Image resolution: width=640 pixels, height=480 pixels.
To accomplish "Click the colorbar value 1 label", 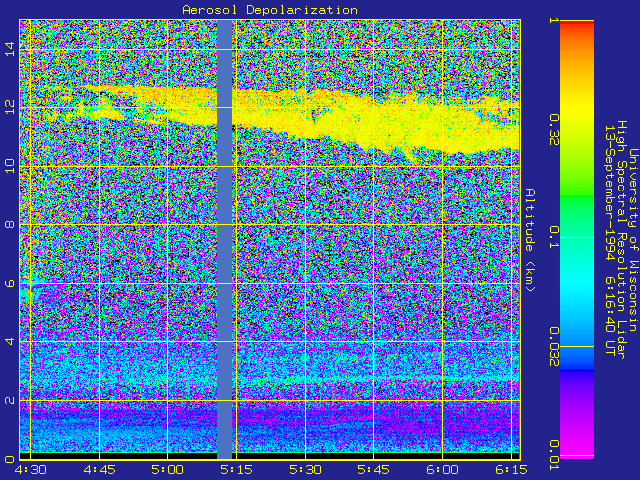I will pos(553,20).
